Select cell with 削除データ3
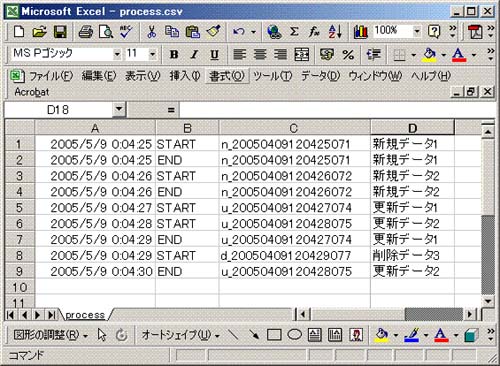500x366 pixels. coord(412,255)
